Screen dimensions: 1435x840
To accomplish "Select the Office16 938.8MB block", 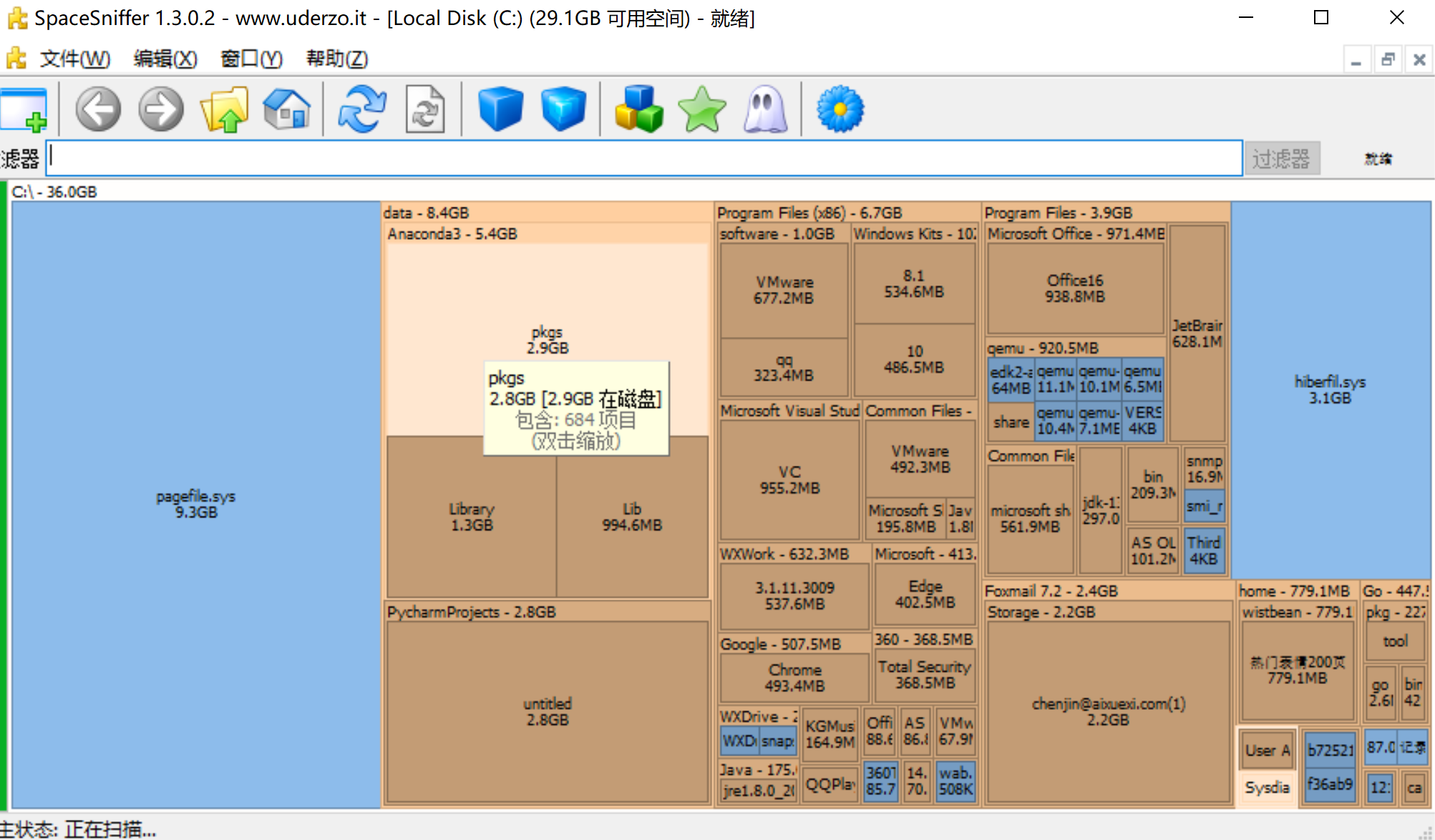I will point(1075,288).
